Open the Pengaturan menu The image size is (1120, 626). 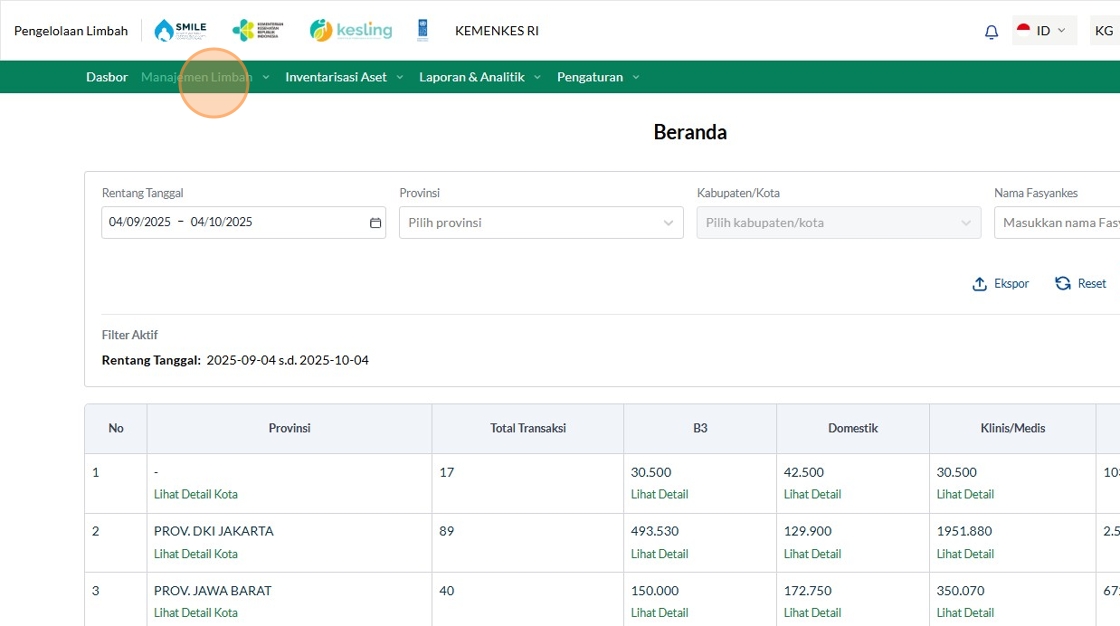(598, 77)
